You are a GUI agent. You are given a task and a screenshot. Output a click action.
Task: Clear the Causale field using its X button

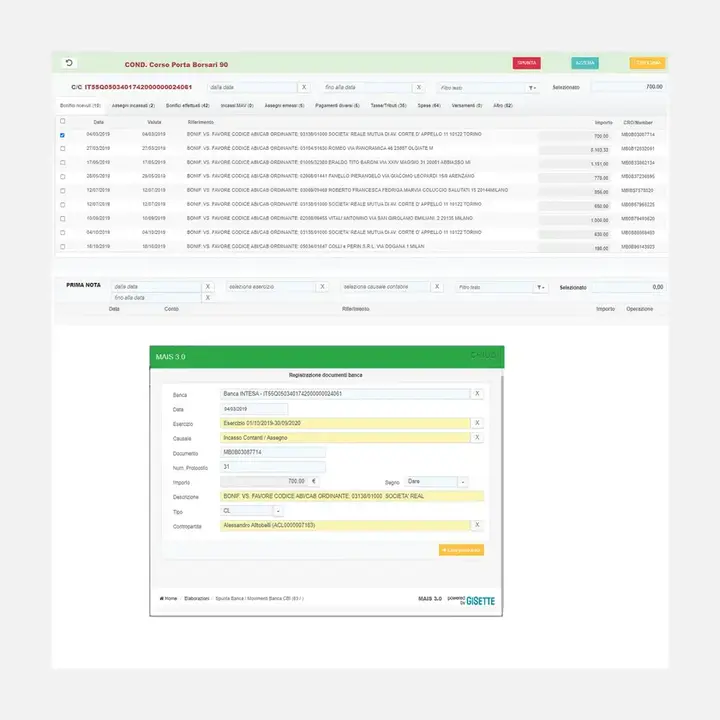pyautogui.click(x=477, y=437)
